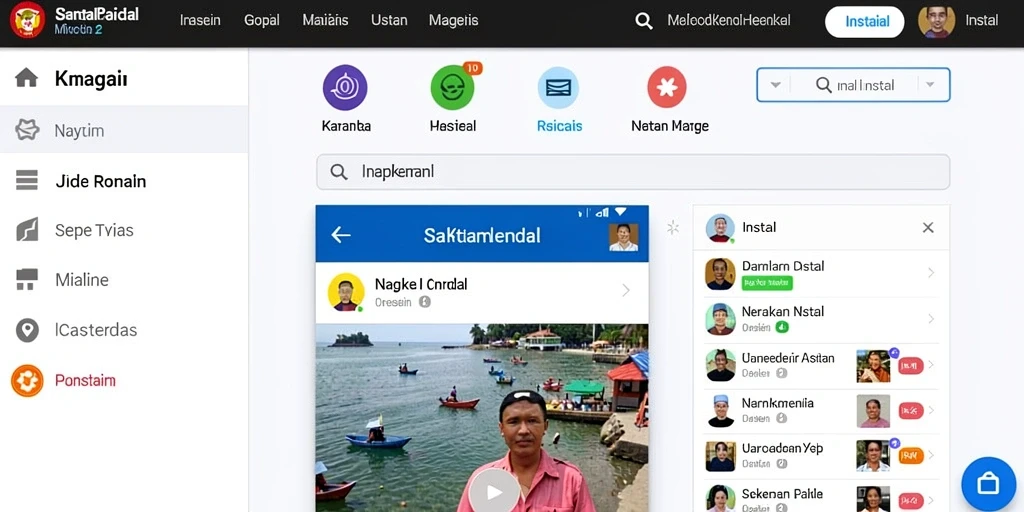Click the Sepe Tvias sidebar icon
The height and width of the screenshot is (512, 1024).
[x=27, y=230]
